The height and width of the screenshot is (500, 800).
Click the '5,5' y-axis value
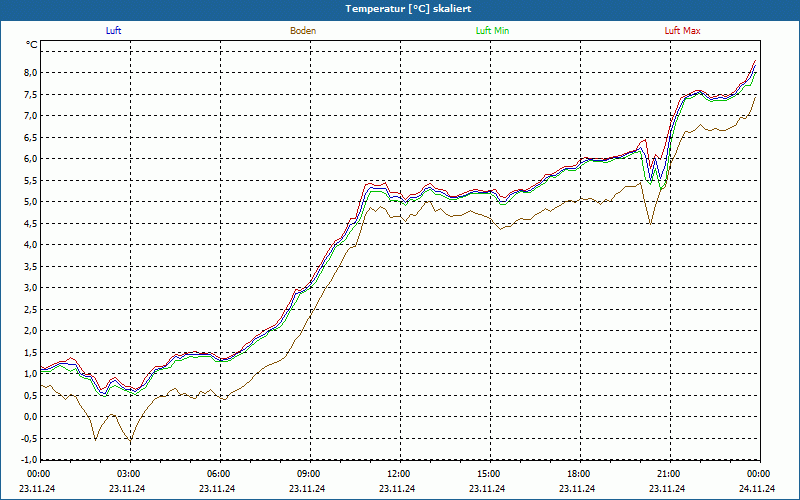(x=31, y=180)
